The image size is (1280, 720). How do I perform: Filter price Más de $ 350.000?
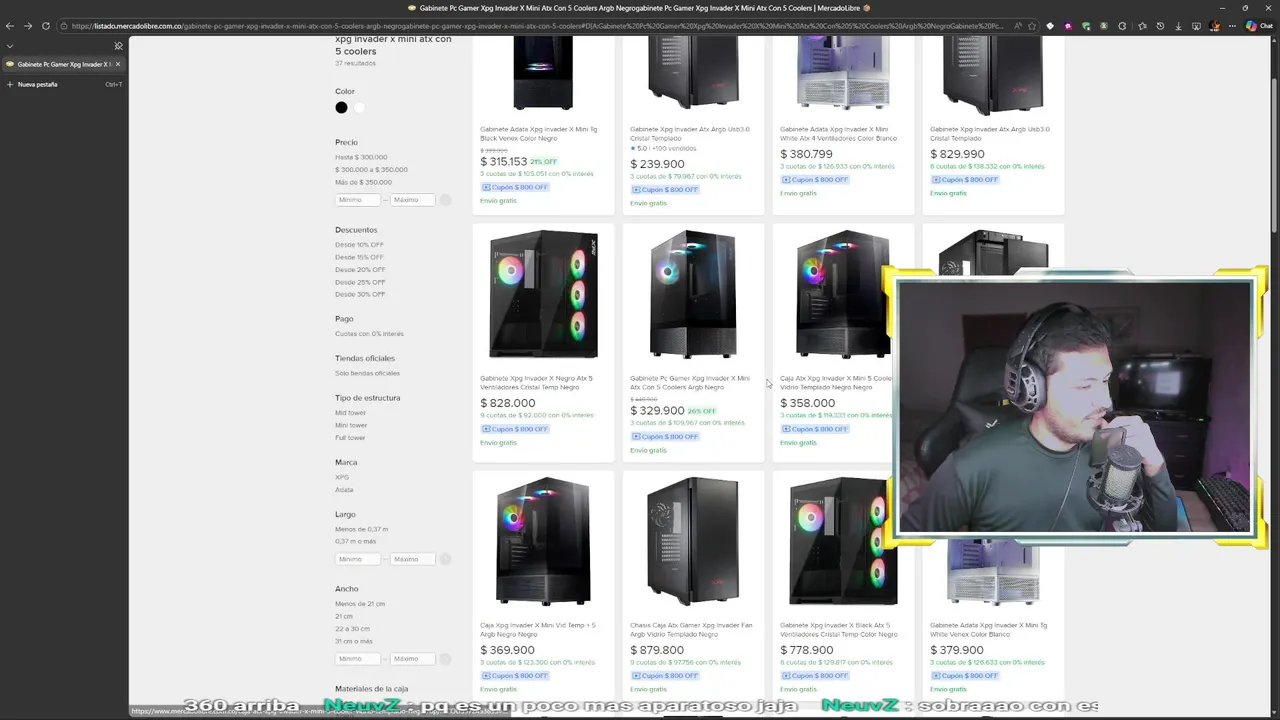[x=363, y=182]
